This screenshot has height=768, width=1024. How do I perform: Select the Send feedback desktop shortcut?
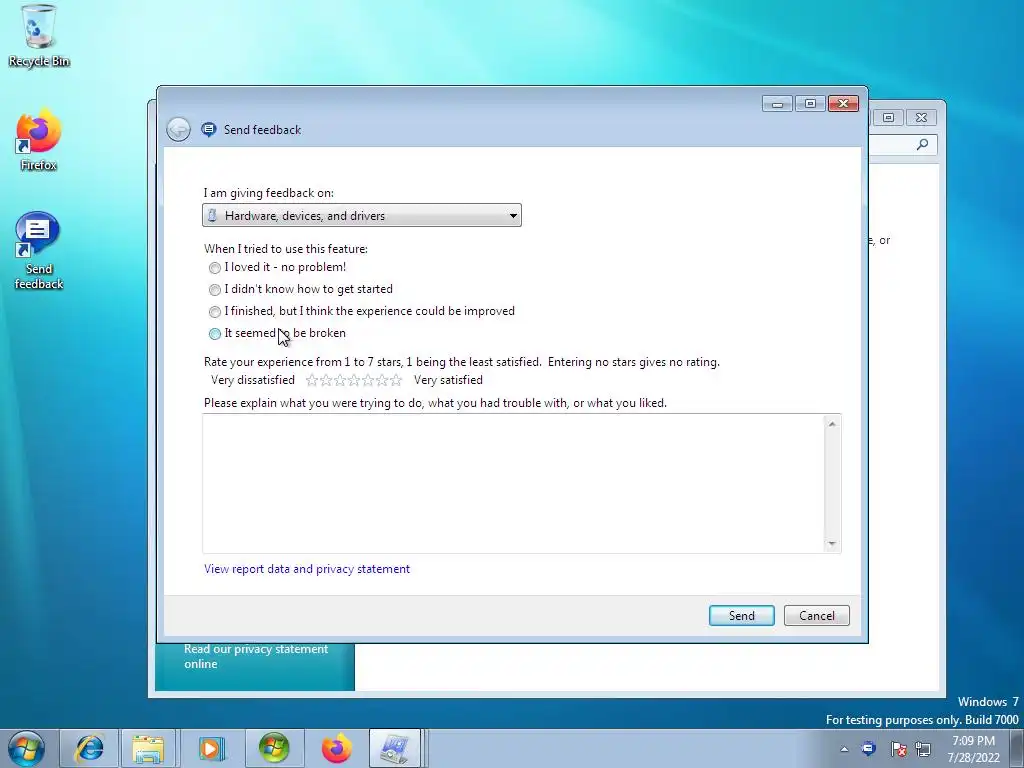click(38, 251)
